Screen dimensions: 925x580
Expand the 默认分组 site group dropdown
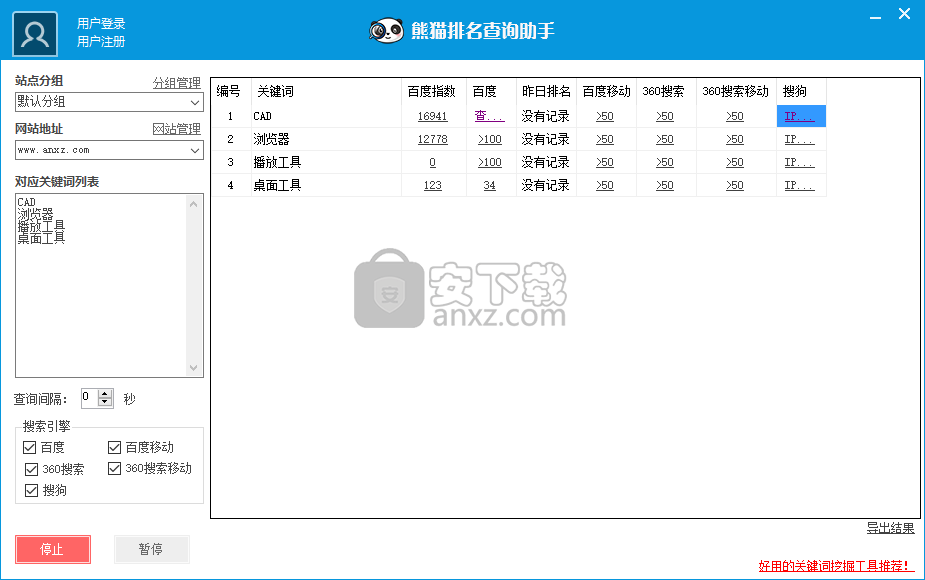pyautogui.click(x=195, y=102)
